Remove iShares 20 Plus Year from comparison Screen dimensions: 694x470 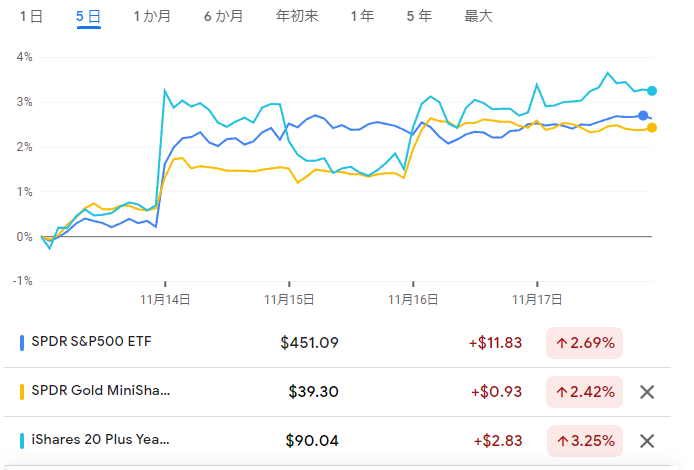(647, 441)
